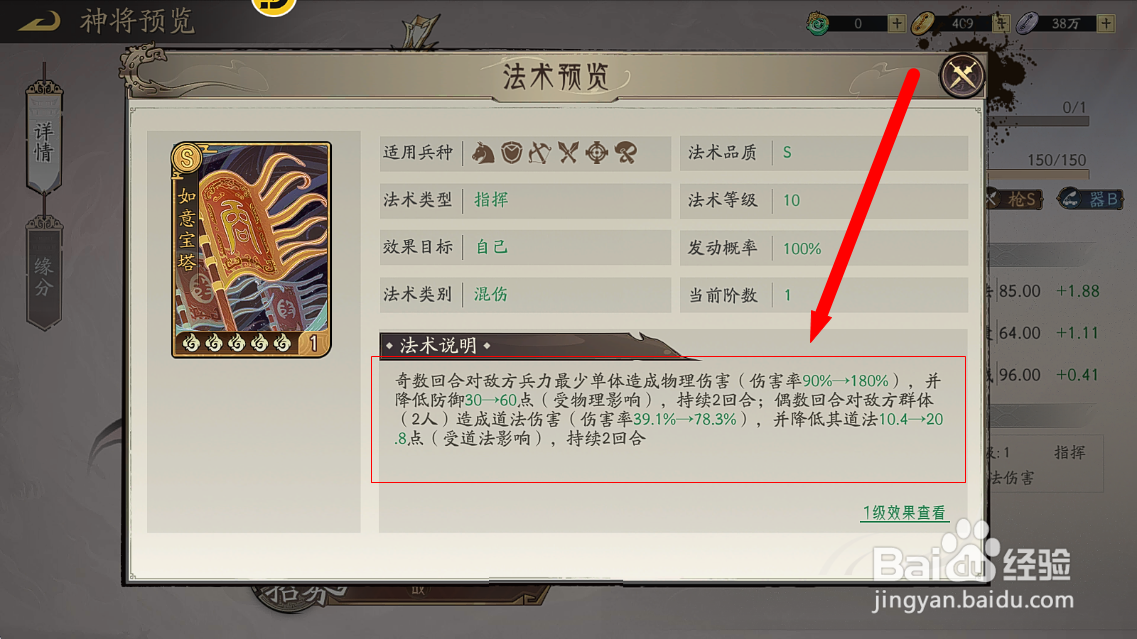Close the 法术预览 dialog with crossed-swords button
The image size is (1137, 639).
tap(962, 75)
